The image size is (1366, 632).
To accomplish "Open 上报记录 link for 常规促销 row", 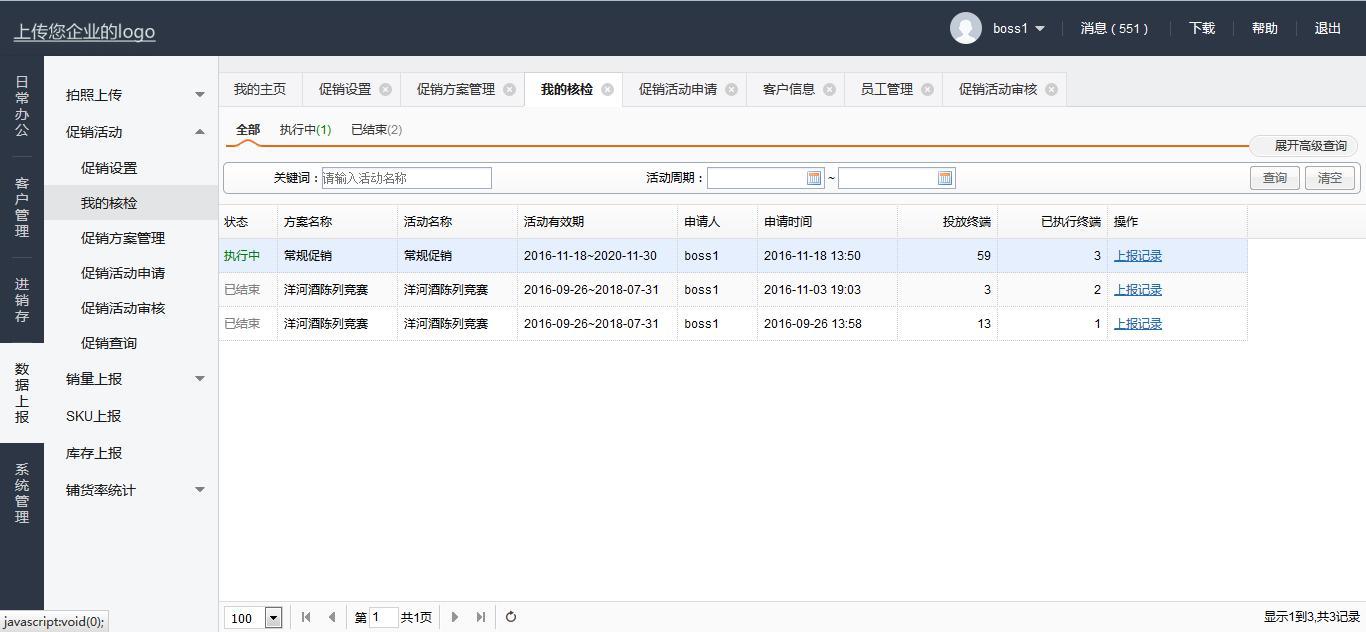I will pyautogui.click(x=1138, y=256).
